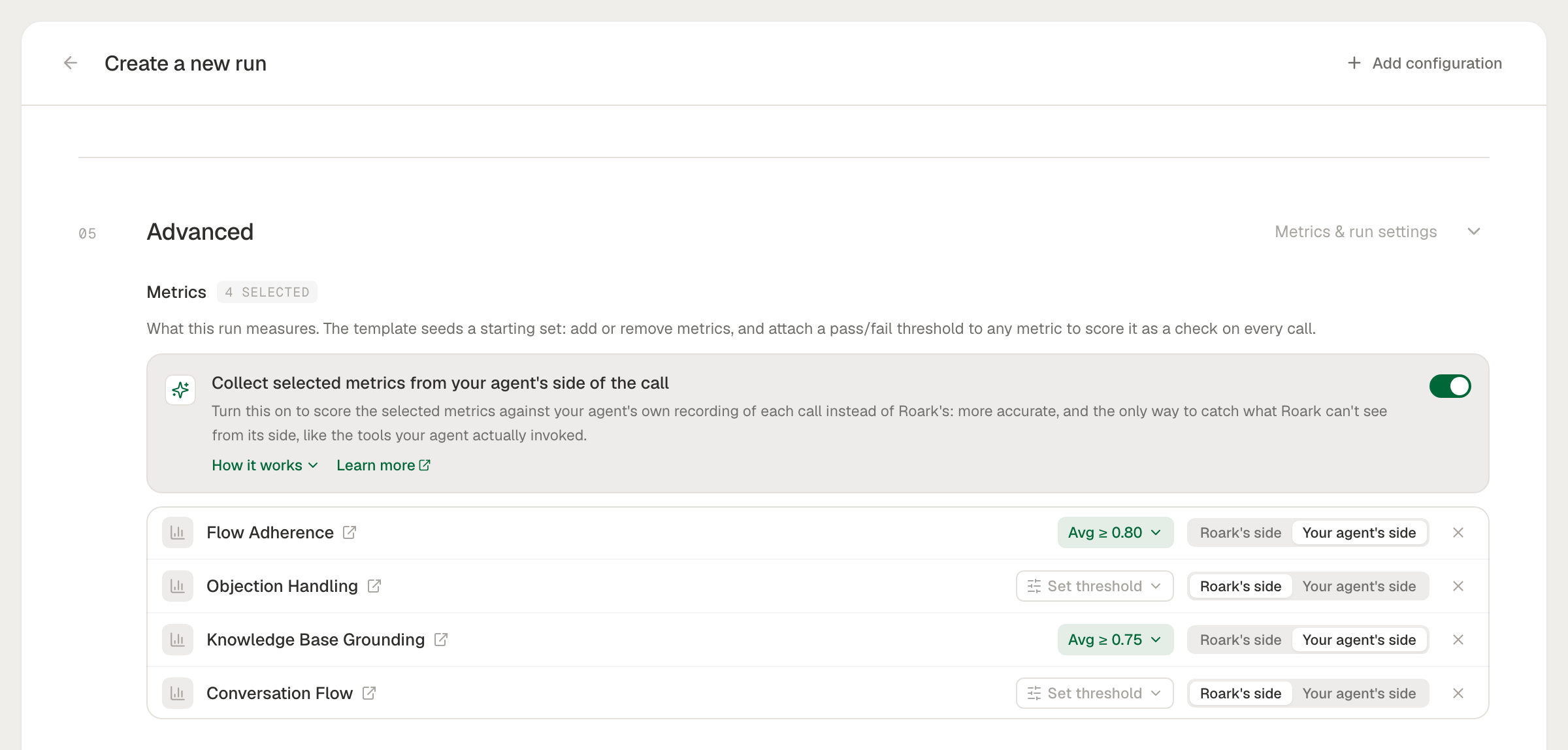Open Objection Handling external link icon

pos(374,586)
